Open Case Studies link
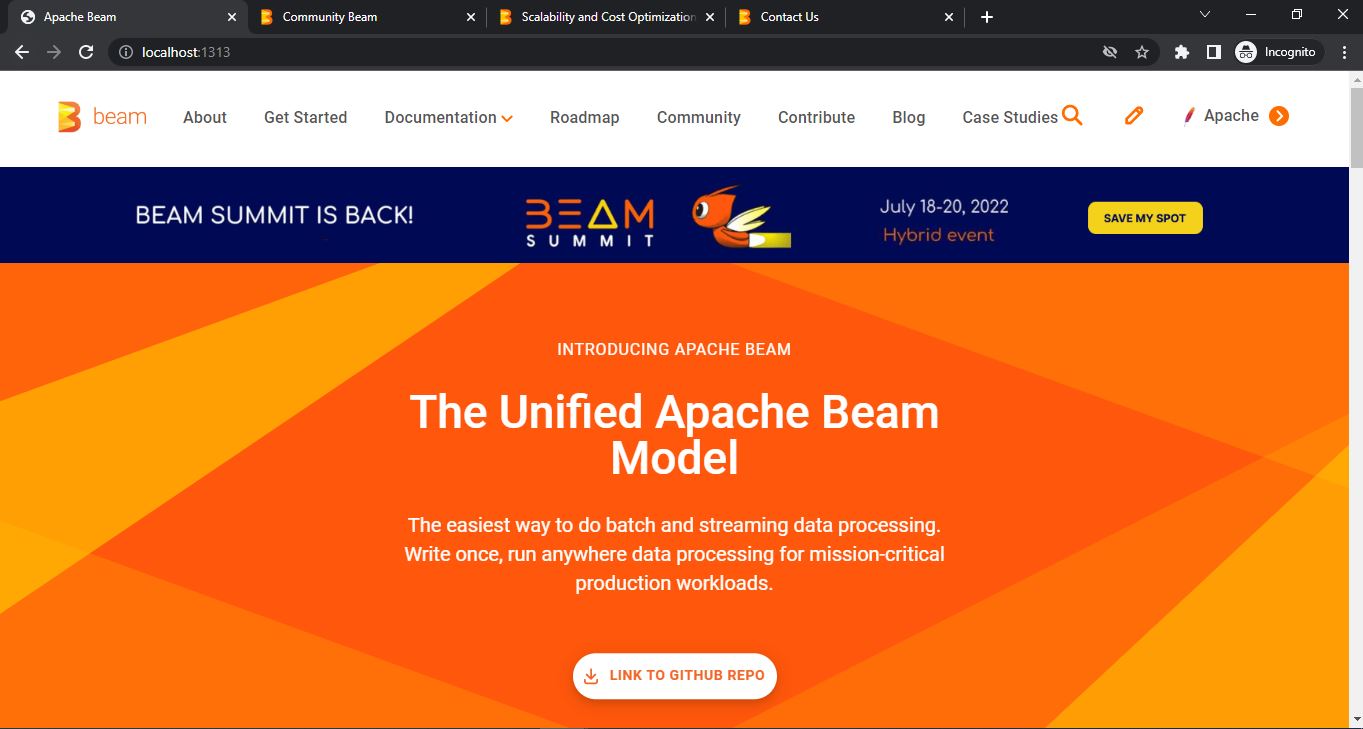The width and height of the screenshot is (1363, 729). coord(1010,117)
